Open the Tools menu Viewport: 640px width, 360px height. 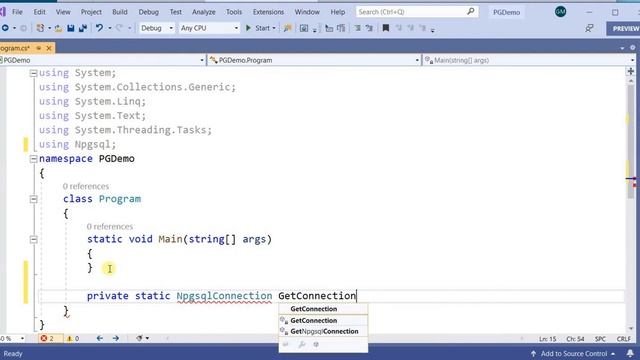[234, 12]
